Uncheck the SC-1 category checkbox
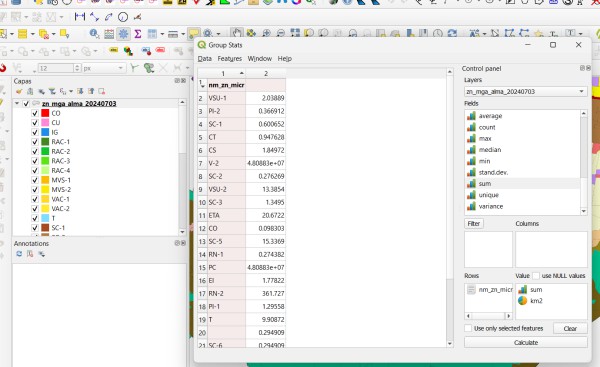This screenshot has width=600, height=367. click(35, 228)
